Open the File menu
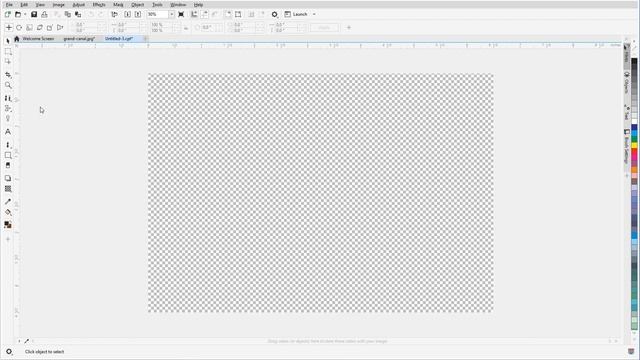 [x=9, y=4]
